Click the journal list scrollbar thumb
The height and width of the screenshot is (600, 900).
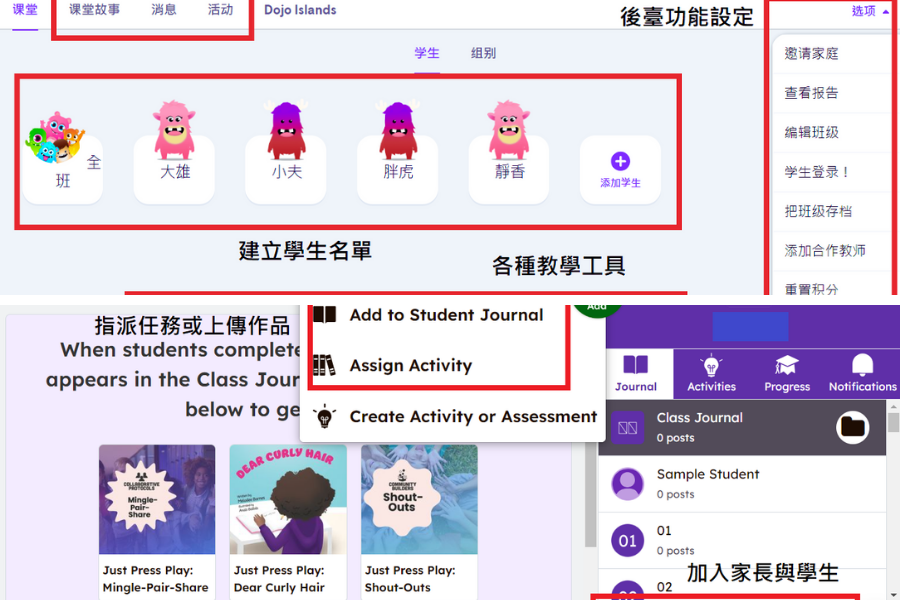(x=893, y=421)
